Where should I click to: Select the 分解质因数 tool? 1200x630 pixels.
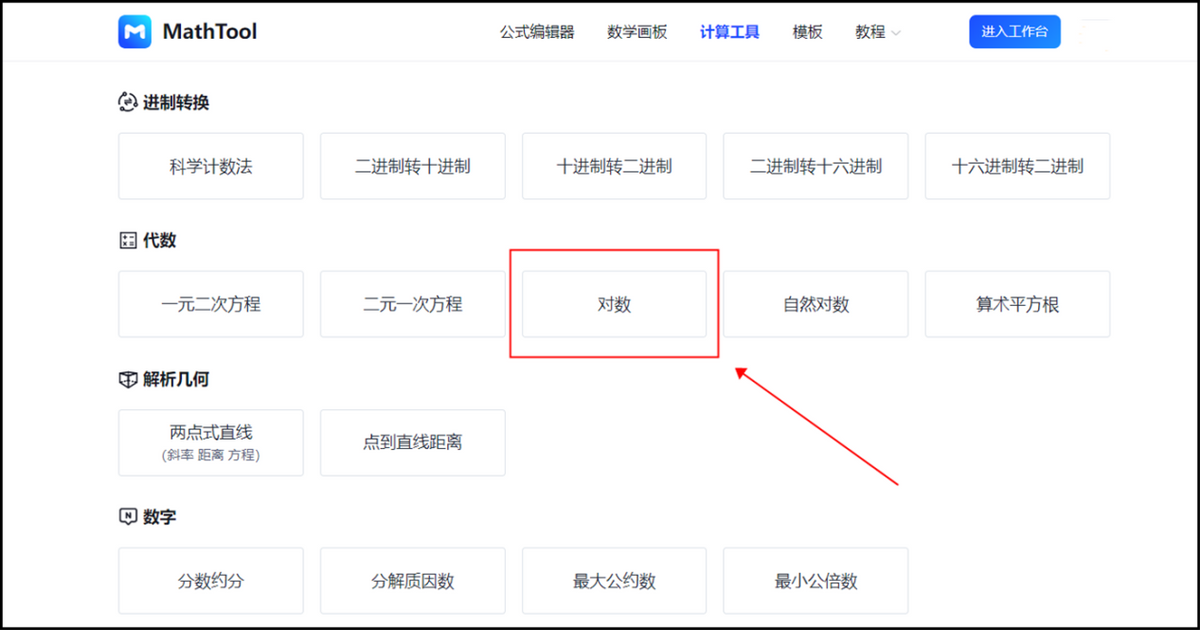pos(412,581)
